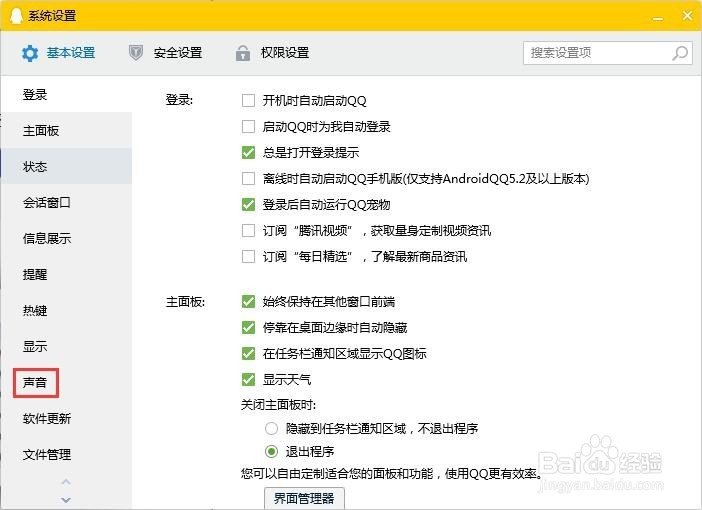Enable 启动QQ时为我自动登录 checkbox
Viewport: 702px width, 510px height.
click(248, 126)
